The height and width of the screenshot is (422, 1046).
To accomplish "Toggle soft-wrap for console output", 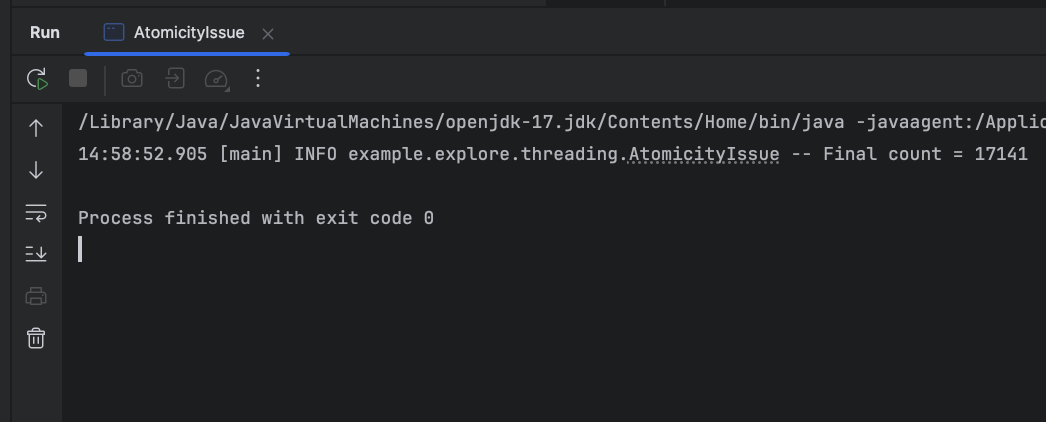I will click(x=36, y=213).
